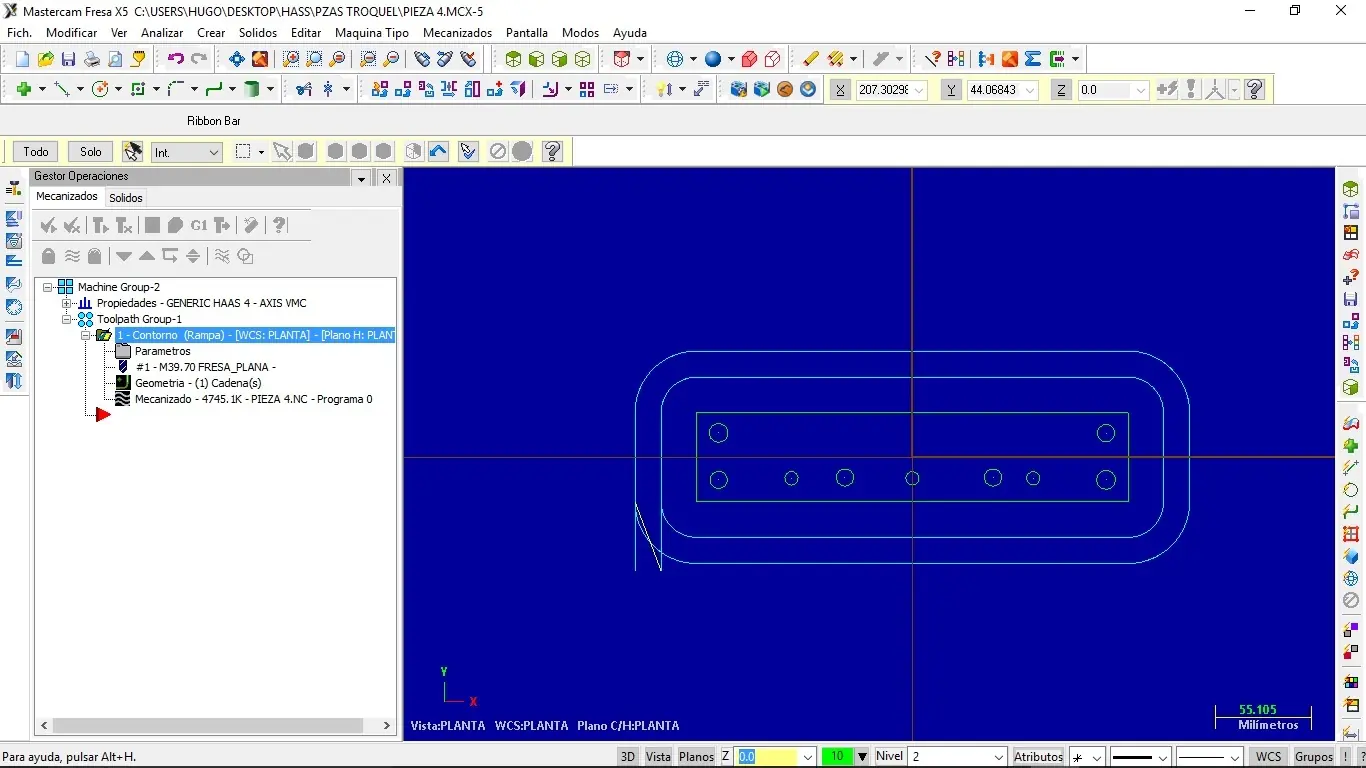Click the green cylinder primitive icon
The height and width of the screenshot is (768, 1366).
tap(253, 90)
